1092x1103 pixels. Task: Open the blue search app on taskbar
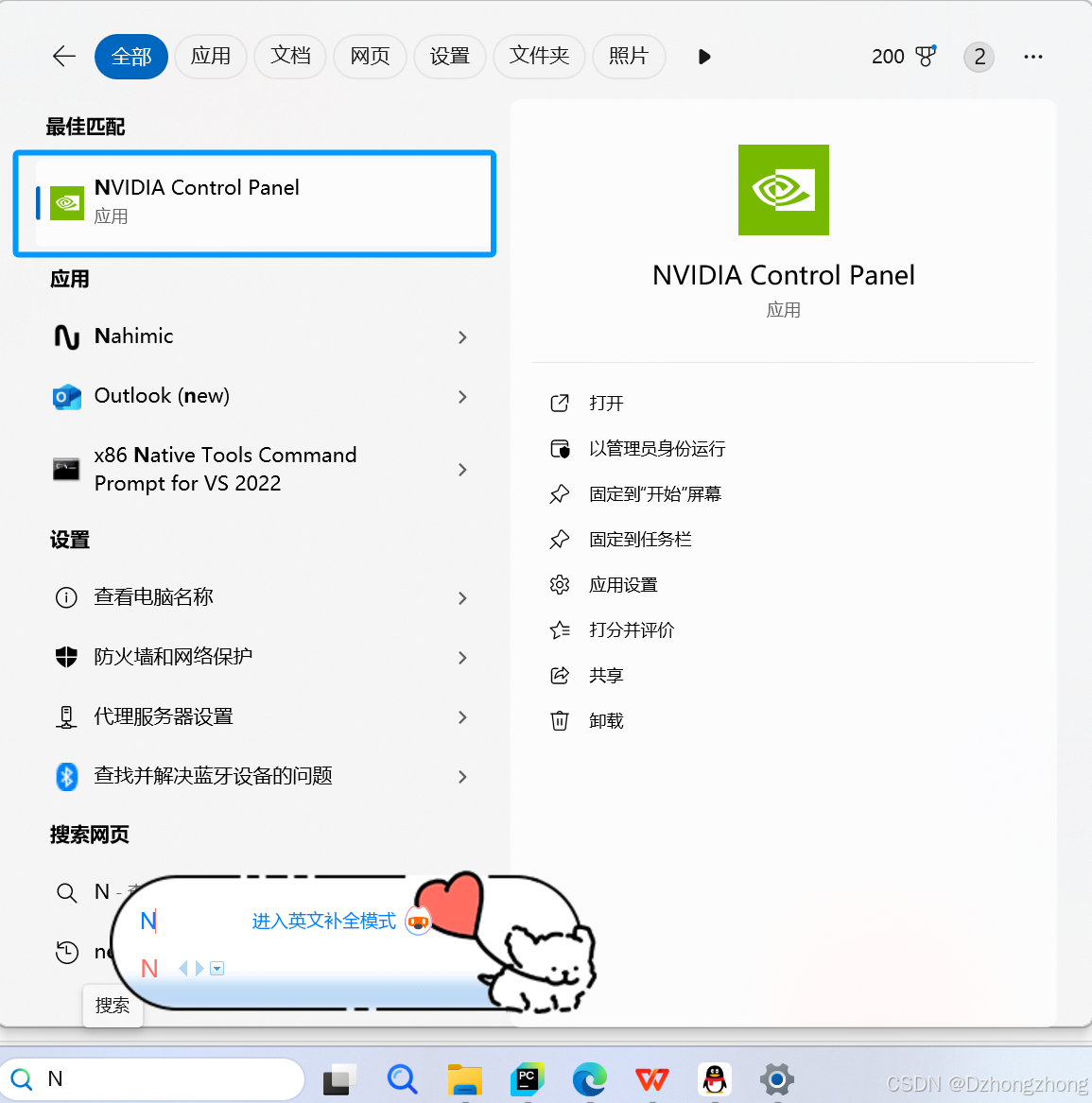(402, 1079)
